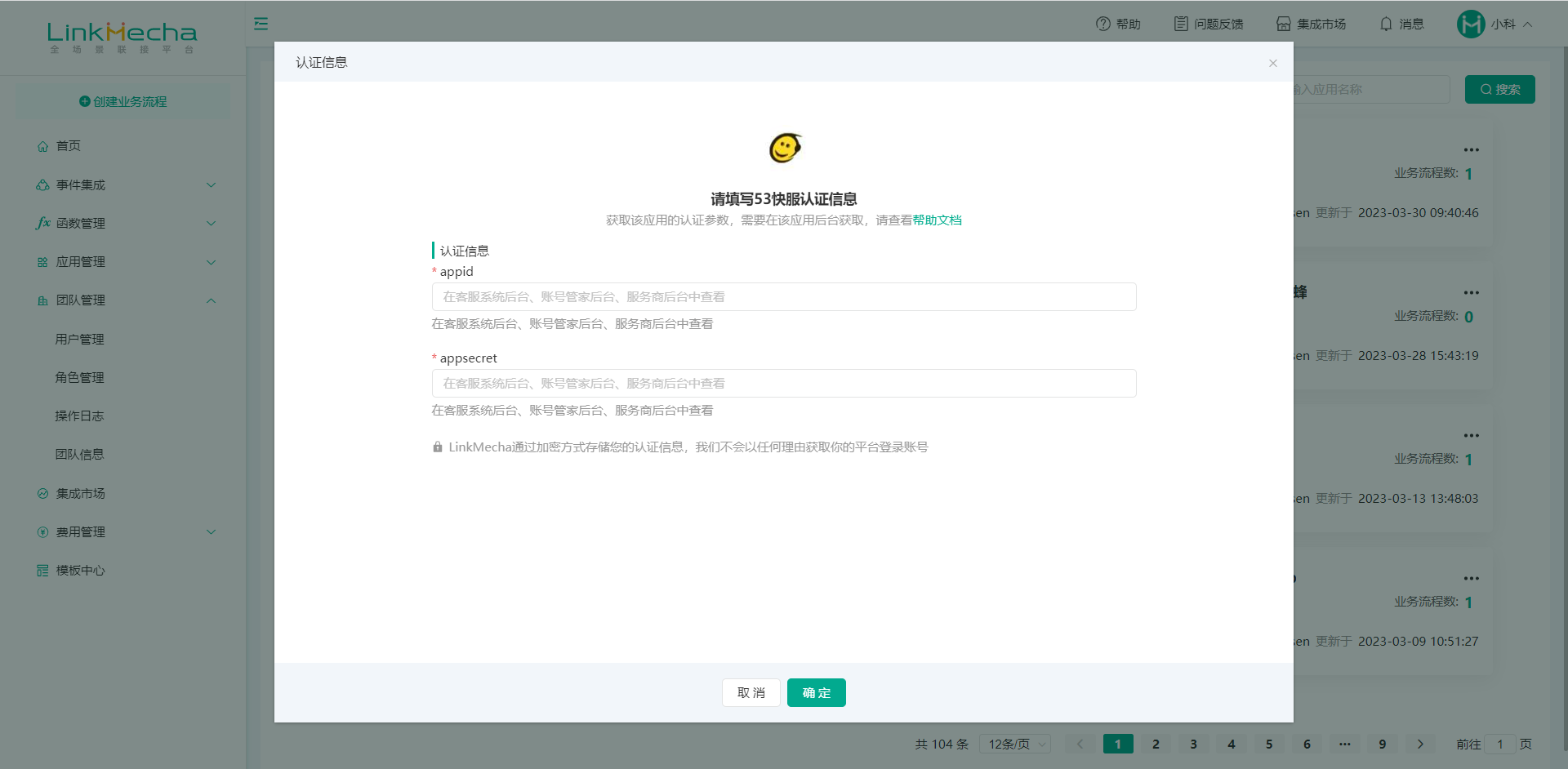Go to pagination page 5
This screenshot has width=1568, height=769.
[1269, 745]
